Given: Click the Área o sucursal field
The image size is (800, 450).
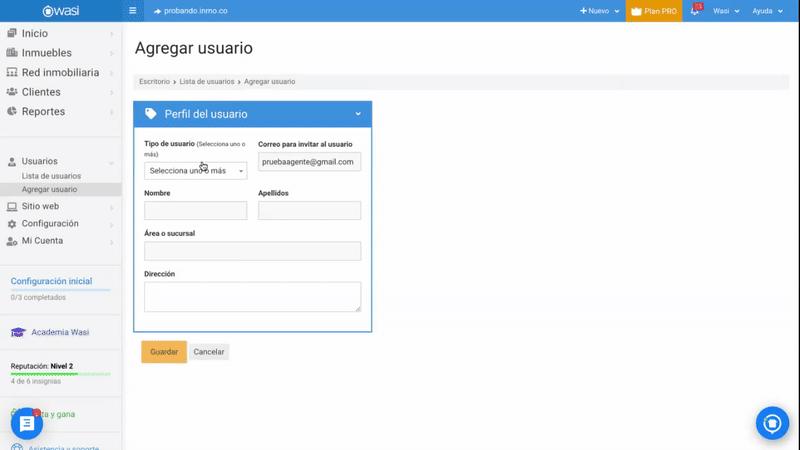Looking at the screenshot, I should click(253, 251).
